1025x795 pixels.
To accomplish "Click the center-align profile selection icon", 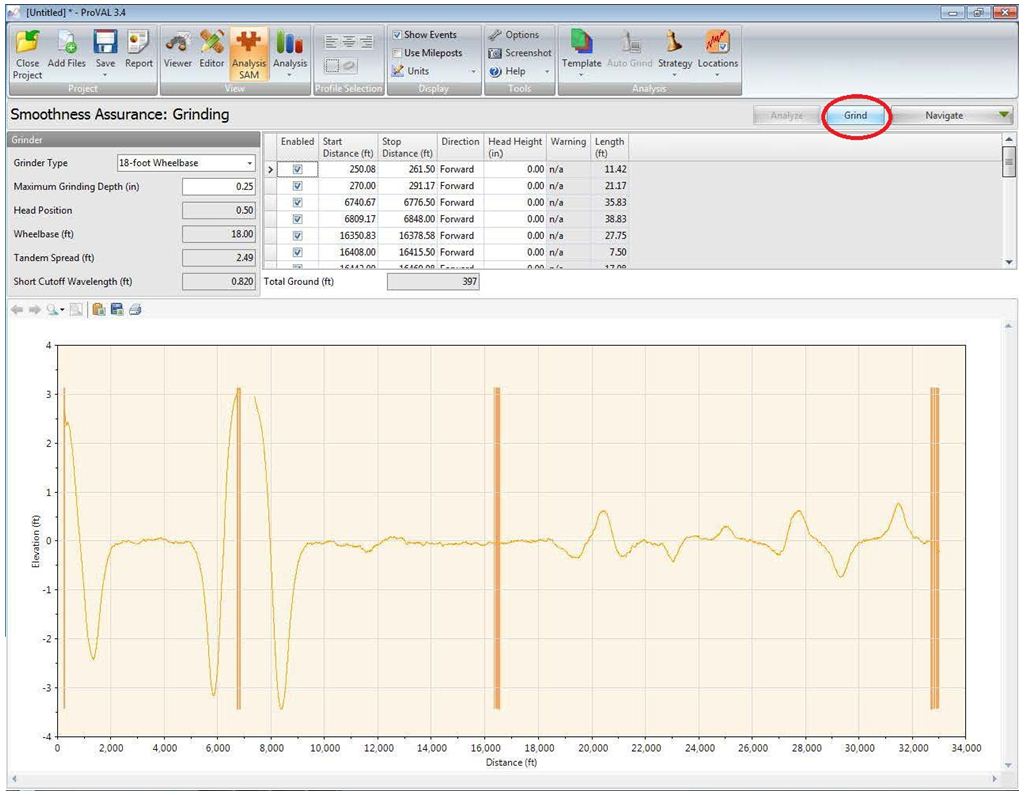I will click(x=349, y=42).
